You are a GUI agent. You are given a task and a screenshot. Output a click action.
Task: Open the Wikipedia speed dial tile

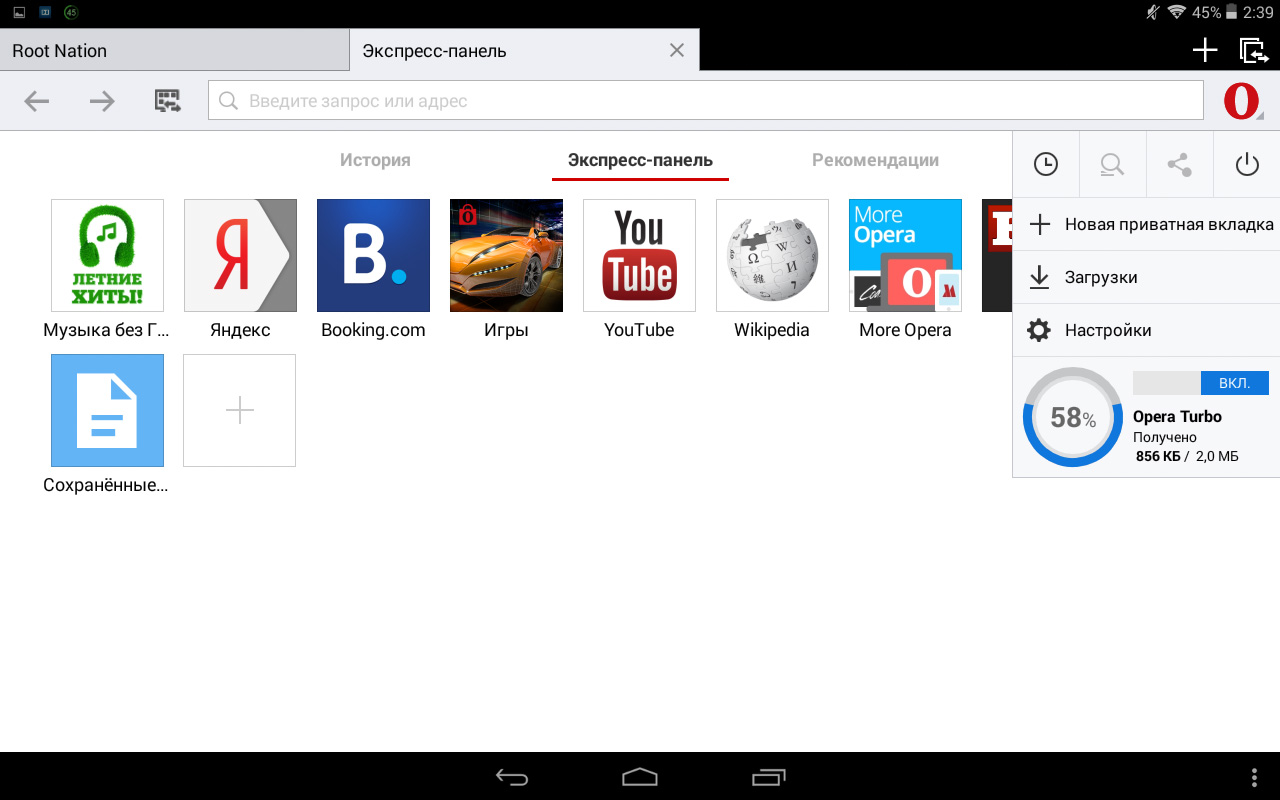tap(772, 269)
